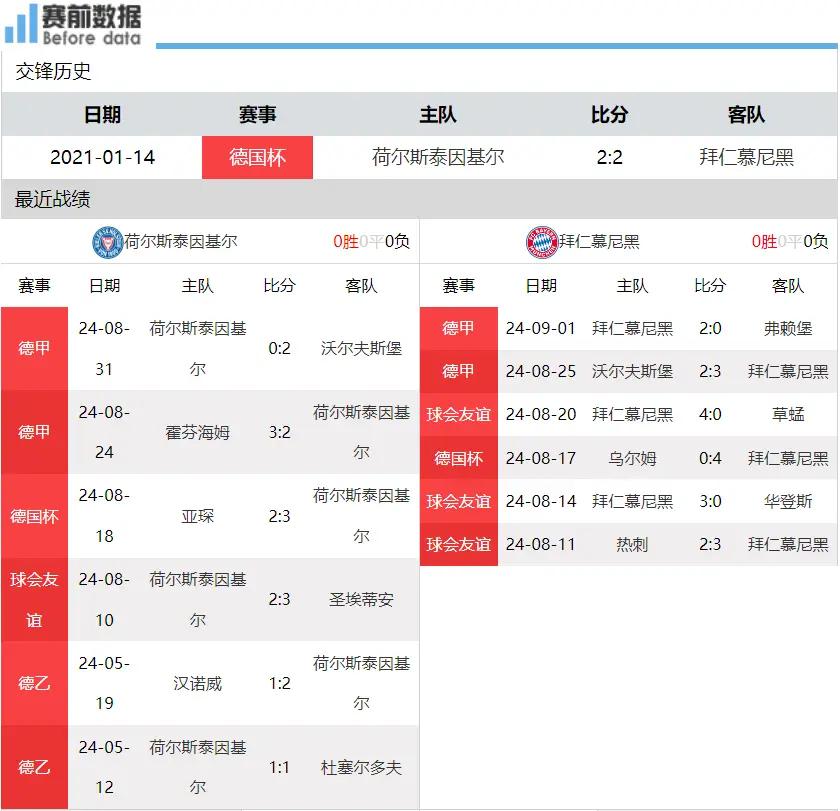Click the 球会友谊 tag for 圣埃蒂安 match
The height and width of the screenshot is (811, 840).
pos(34,600)
